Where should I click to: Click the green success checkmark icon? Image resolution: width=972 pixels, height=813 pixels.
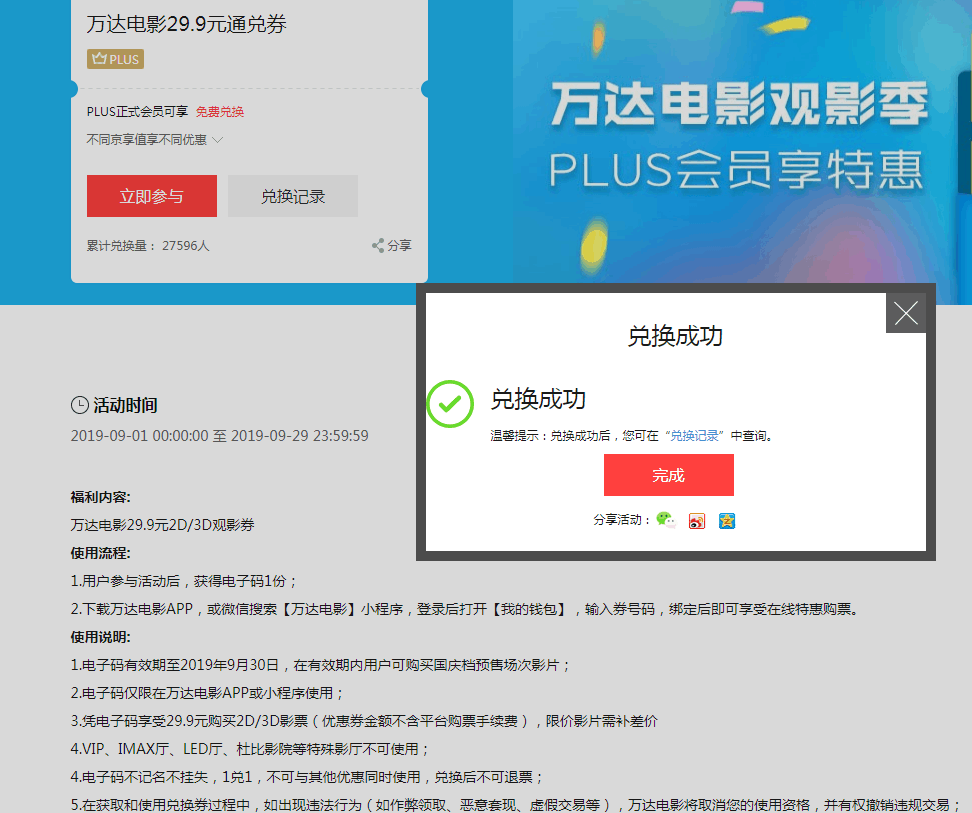[x=450, y=403]
